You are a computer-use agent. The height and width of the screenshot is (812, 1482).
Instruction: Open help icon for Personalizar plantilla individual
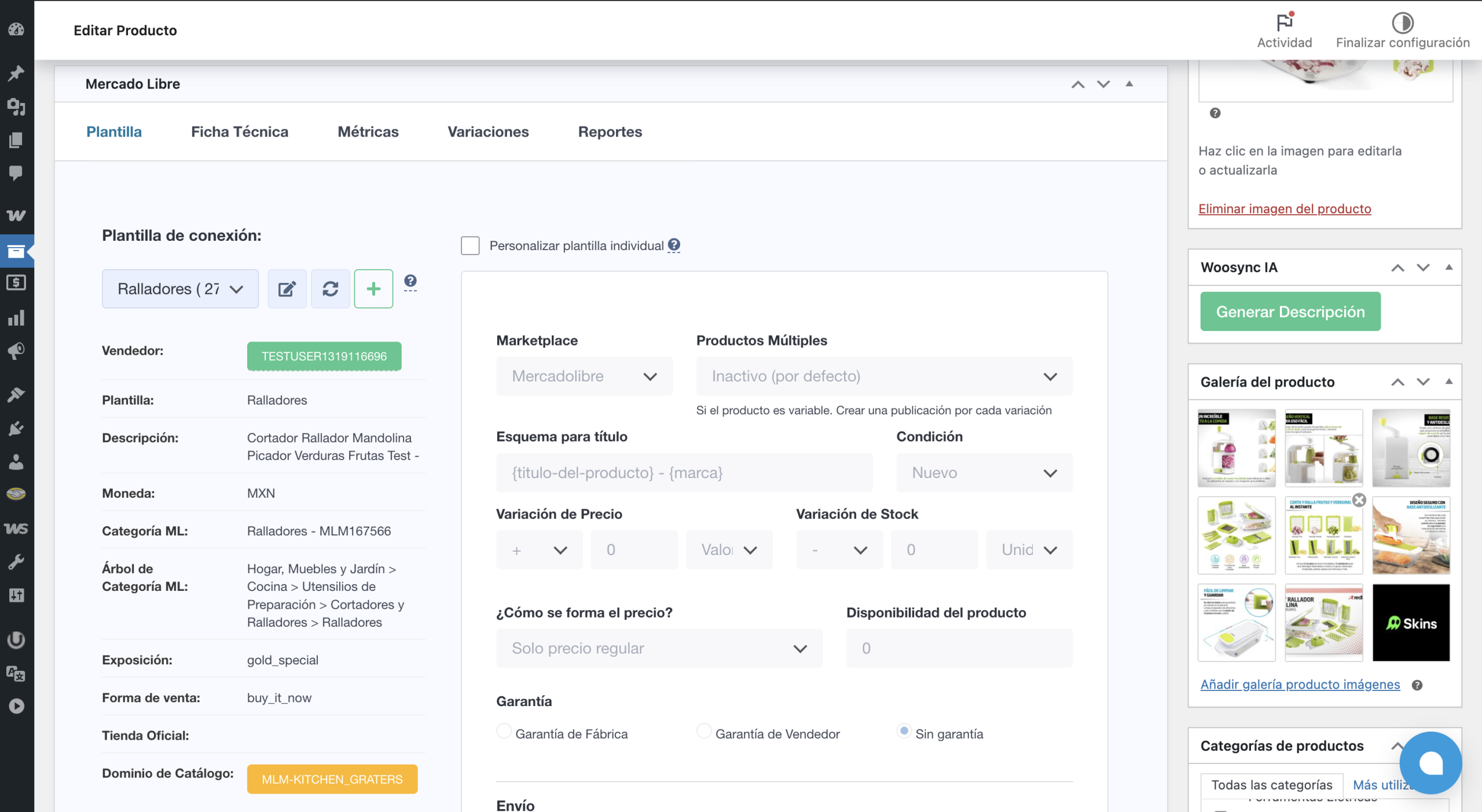coord(674,245)
